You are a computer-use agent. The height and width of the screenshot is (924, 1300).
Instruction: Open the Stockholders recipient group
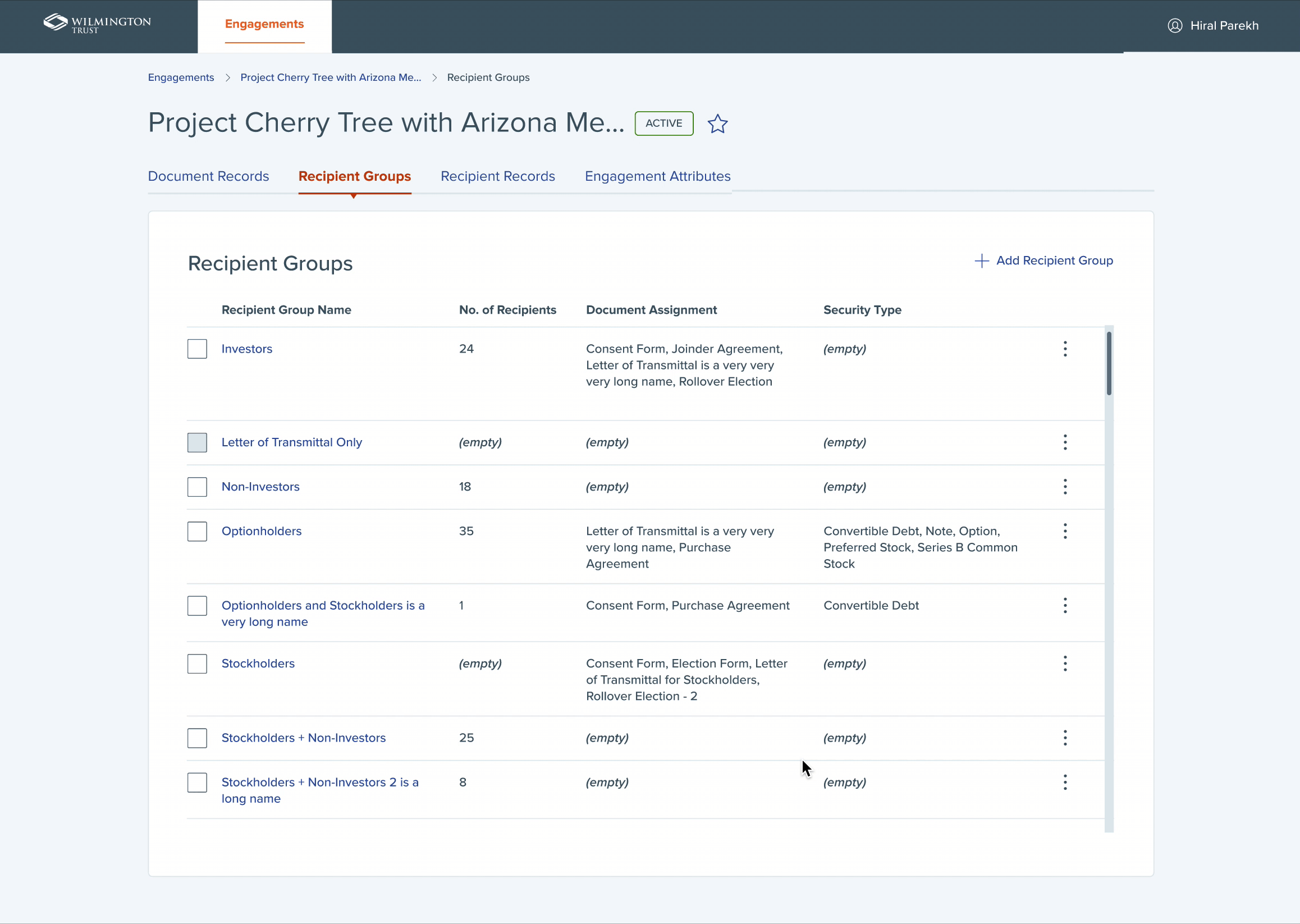click(x=258, y=664)
